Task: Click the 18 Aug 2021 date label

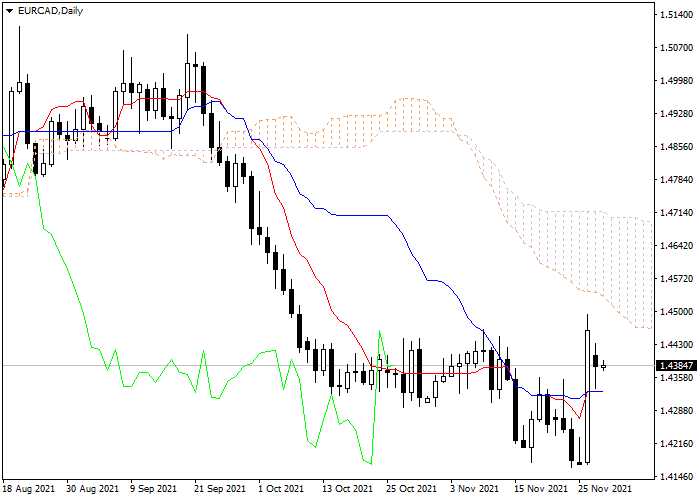Action: point(29,489)
